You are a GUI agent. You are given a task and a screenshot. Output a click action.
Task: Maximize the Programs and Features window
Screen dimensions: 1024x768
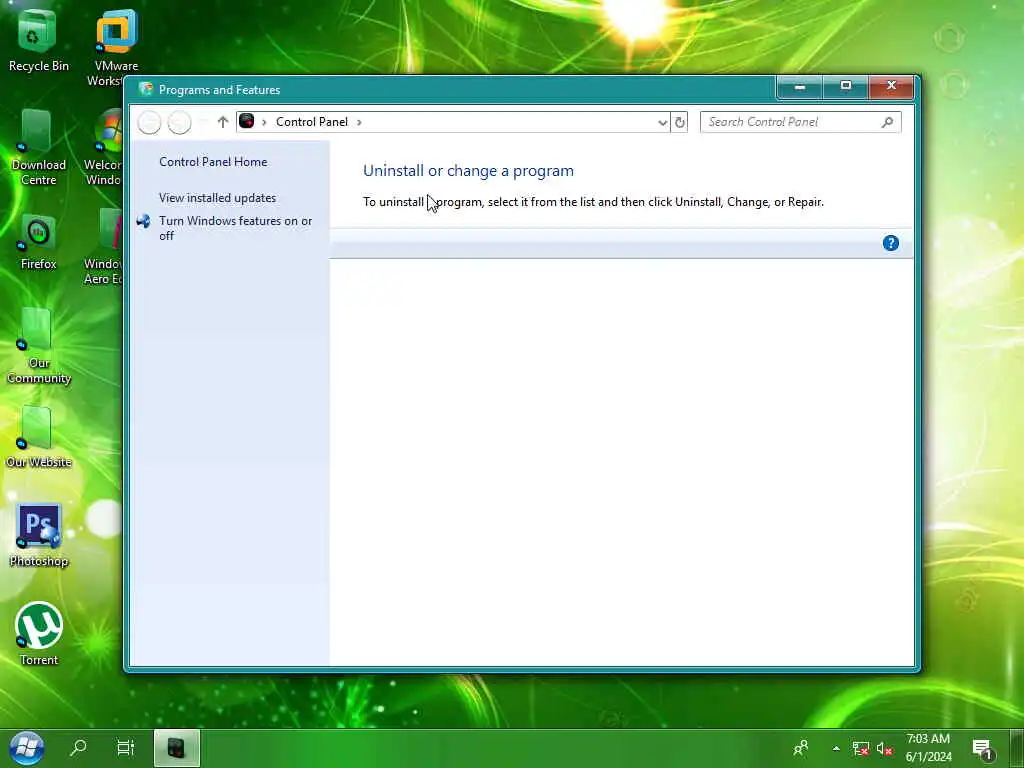tap(845, 86)
